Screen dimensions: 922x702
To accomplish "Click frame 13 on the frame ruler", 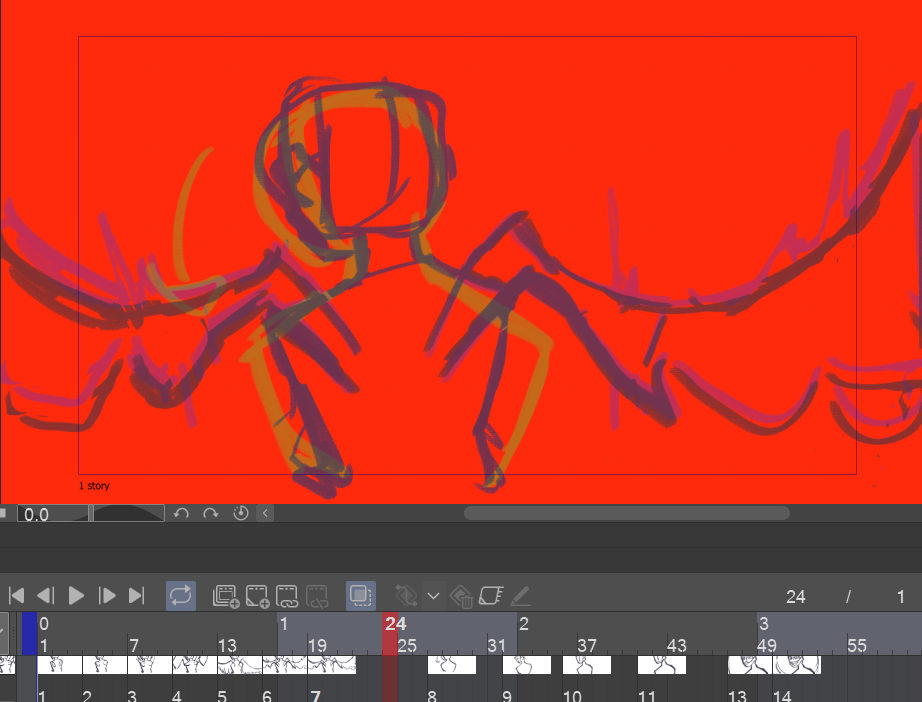I will pyautogui.click(x=227, y=646).
